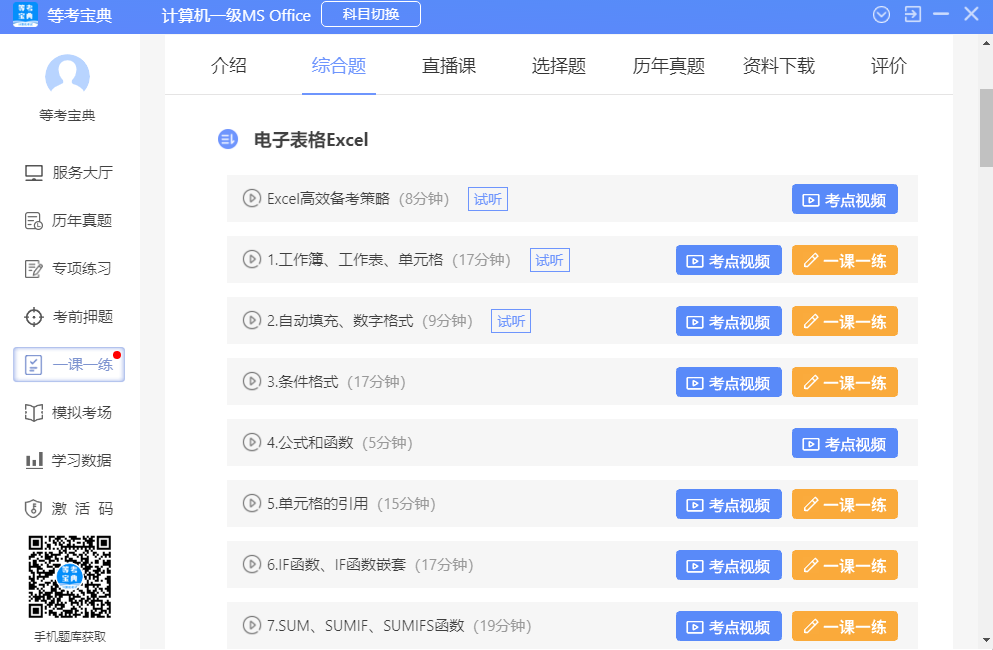Open 考点视频 for 2.自动填充、数字格式
The image size is (993, 650).
(x=728, y=321)
